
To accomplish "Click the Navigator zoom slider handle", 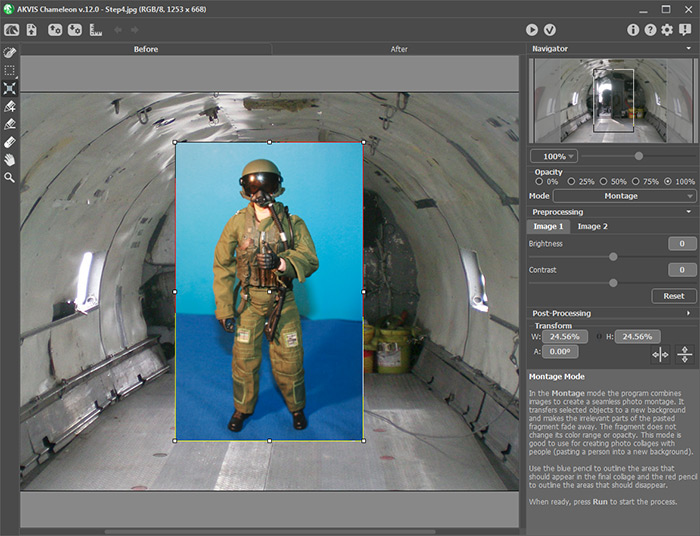I will [639, 156].
